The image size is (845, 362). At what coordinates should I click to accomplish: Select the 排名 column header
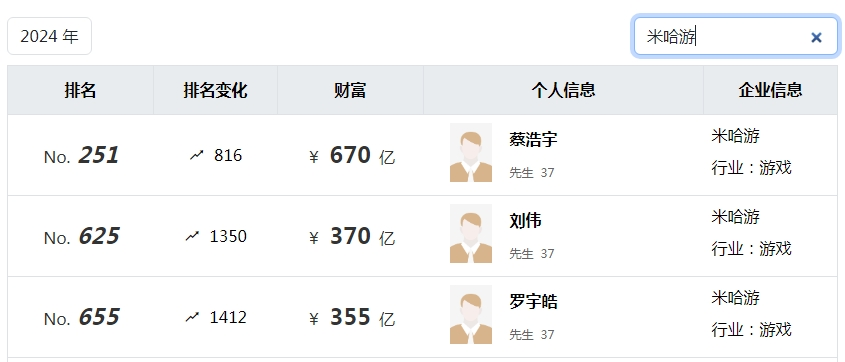coord(80,90)
